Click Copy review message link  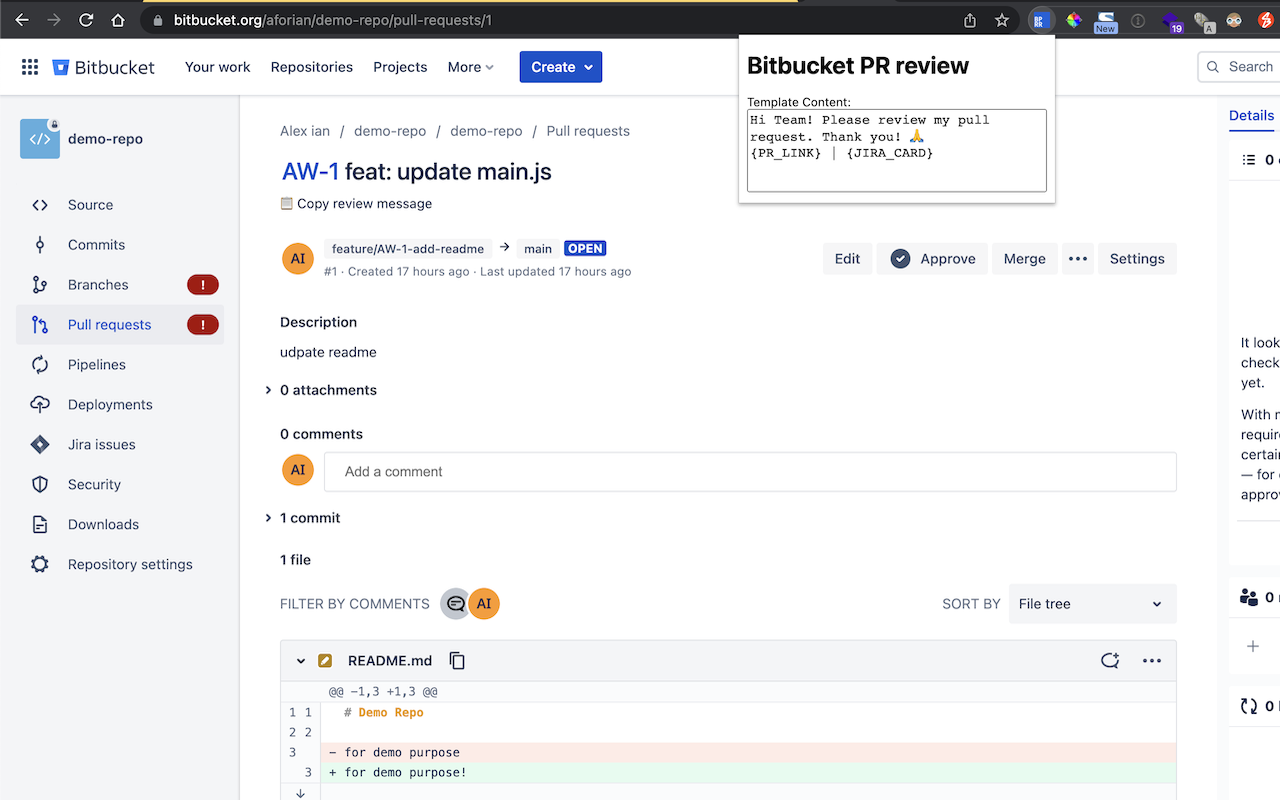point(357,204)
